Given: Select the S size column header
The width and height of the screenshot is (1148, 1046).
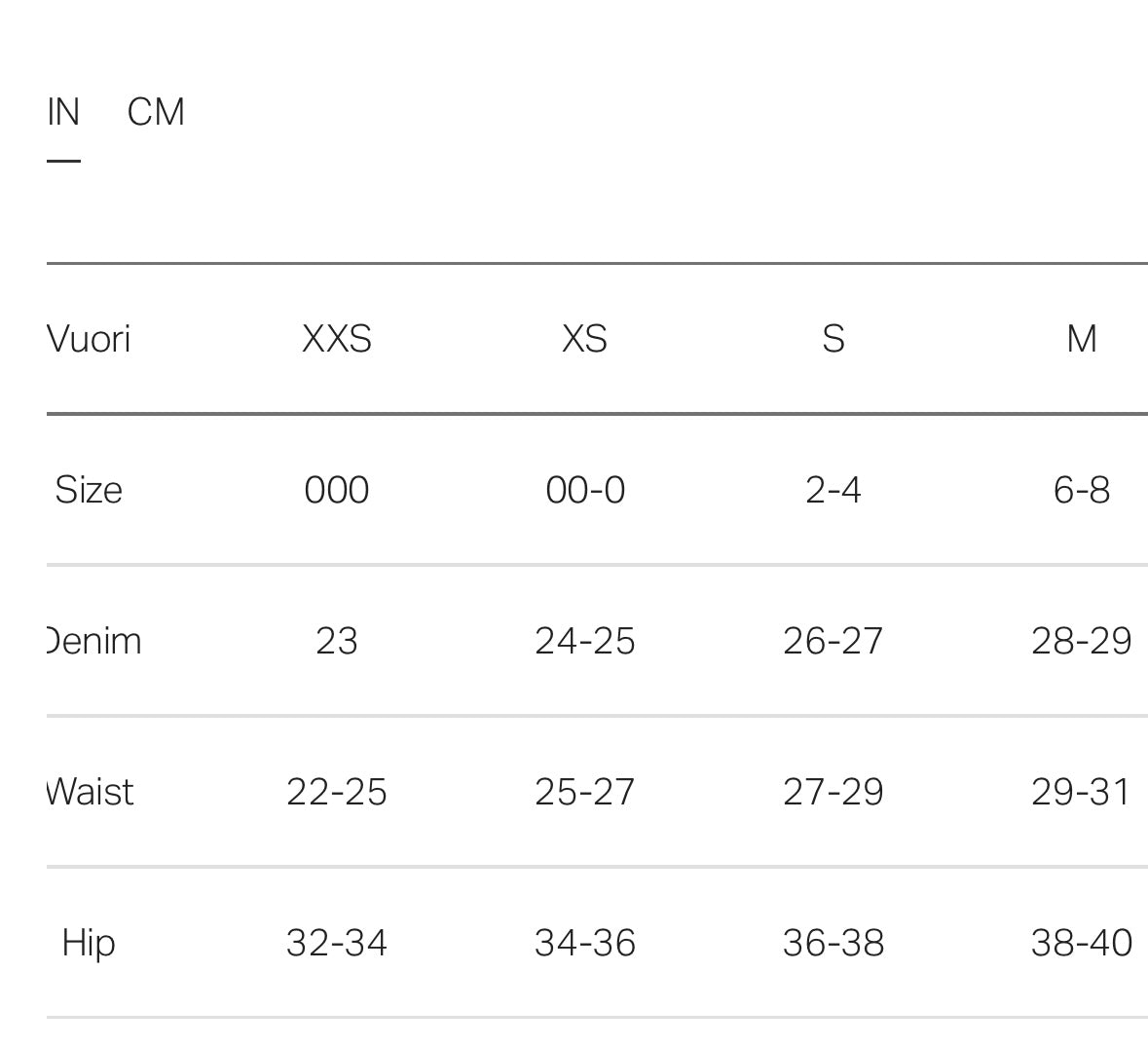Looking at the screenshot, I should (x=833, y=339).
